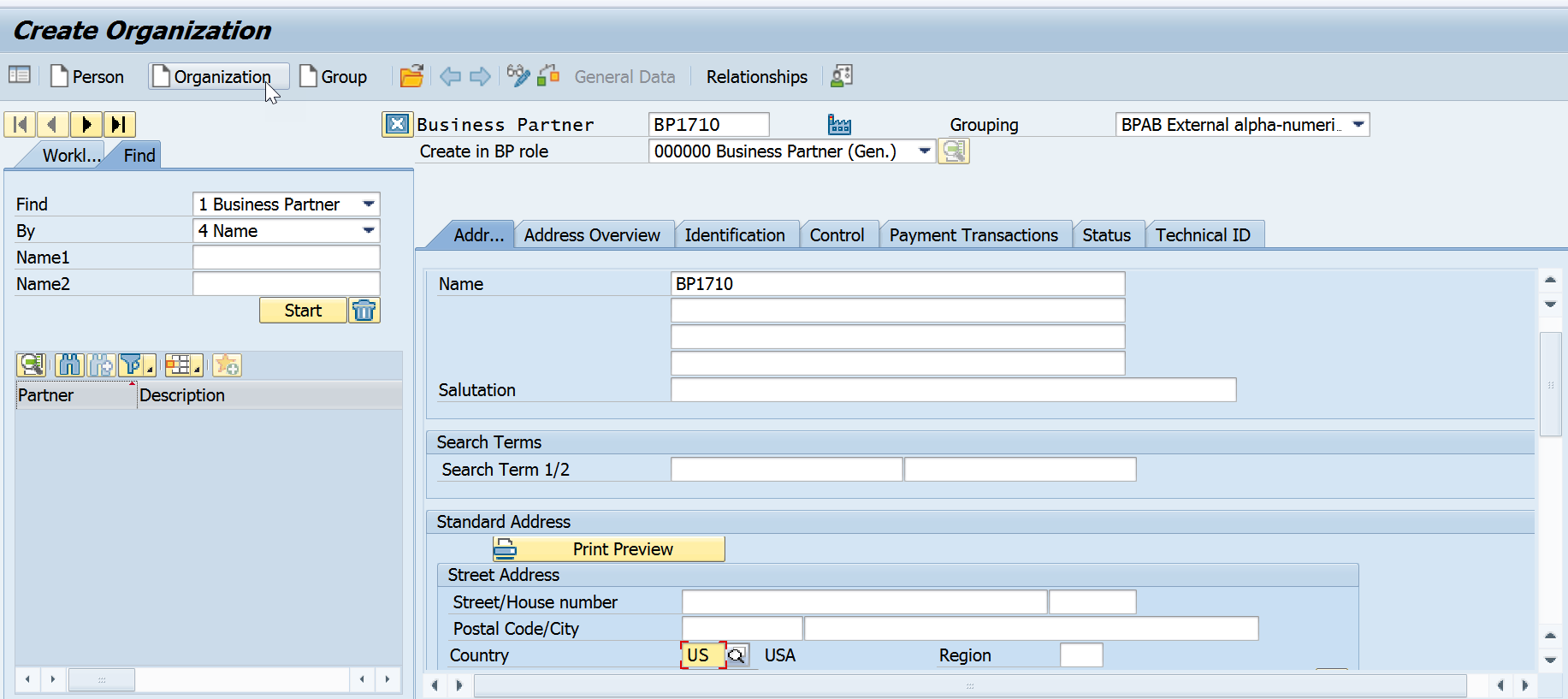Screen dimensions: 1568x699
Task: Open the Create in BP role dropdown
Action: click(924, 151)
